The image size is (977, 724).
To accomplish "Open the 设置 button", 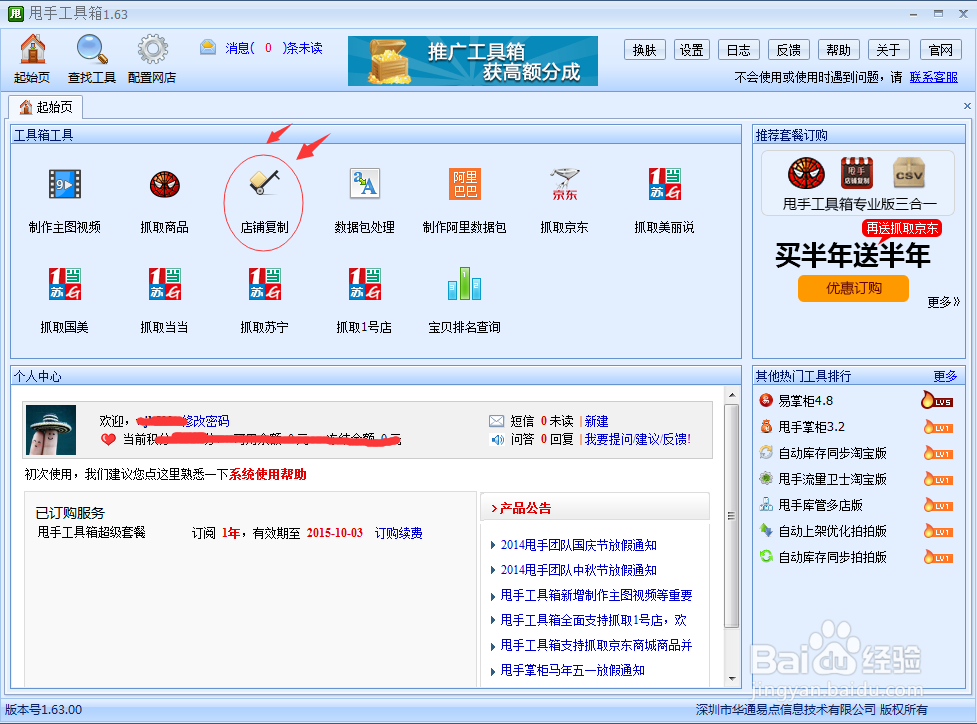I will 692,50.
